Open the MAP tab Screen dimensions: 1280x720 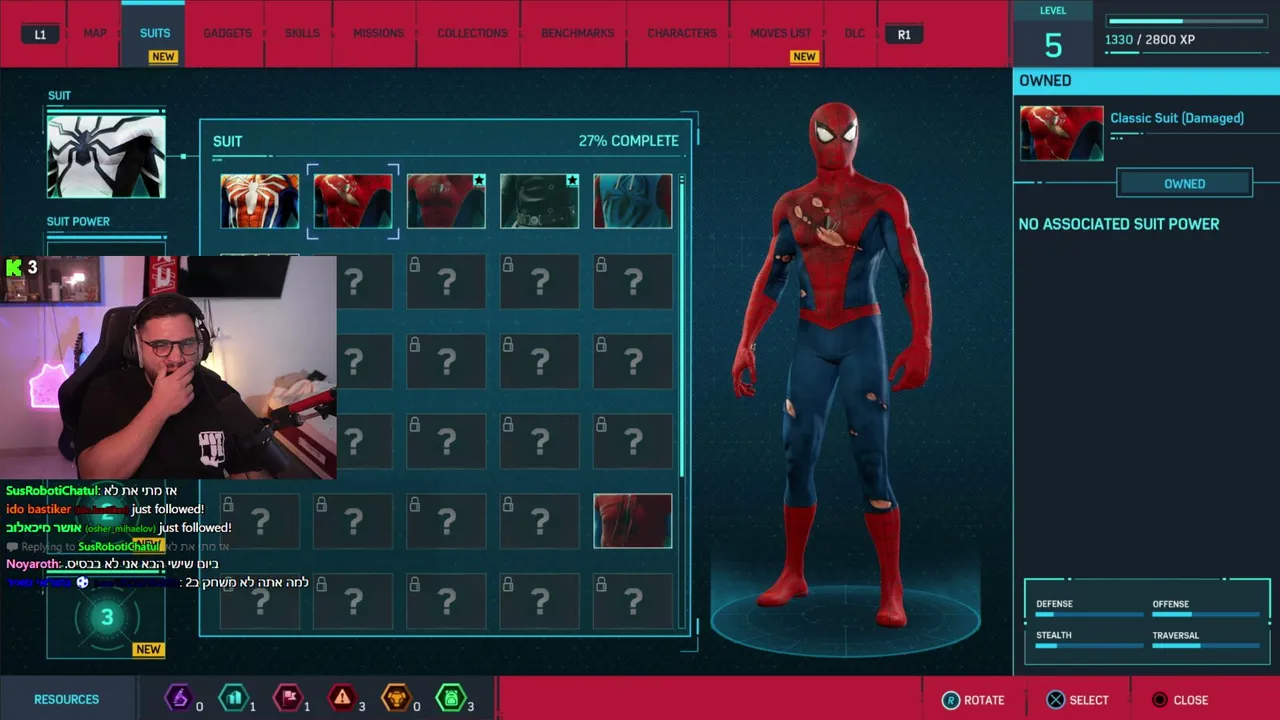[95, 33]
